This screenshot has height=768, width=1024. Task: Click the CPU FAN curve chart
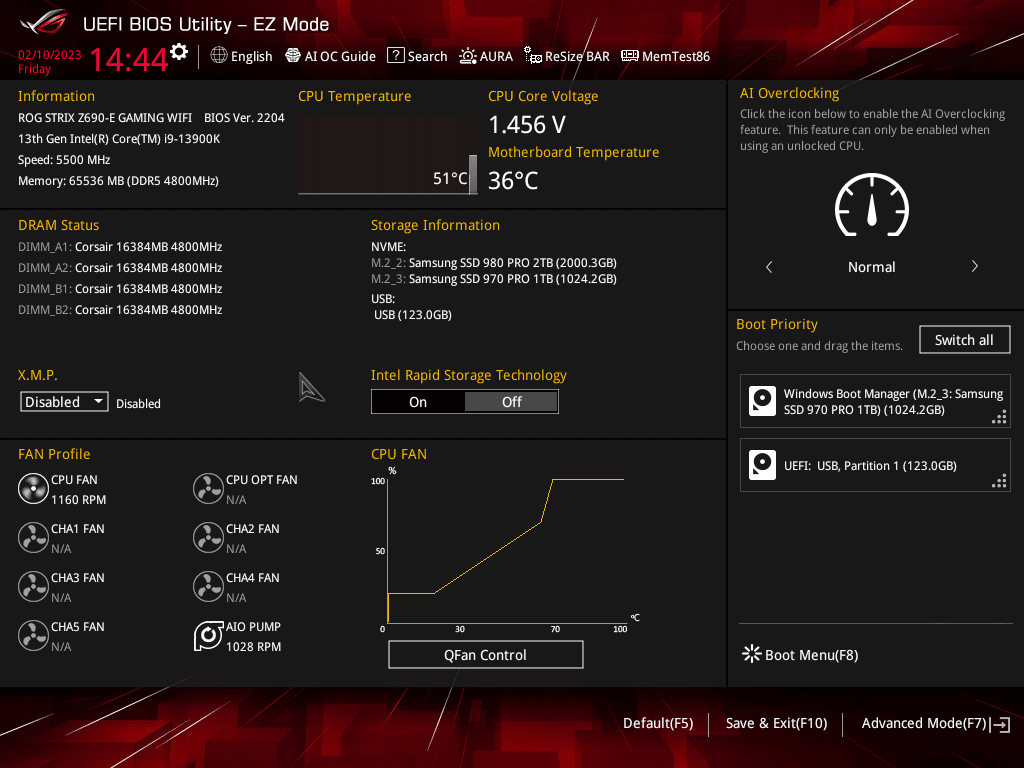504,549
